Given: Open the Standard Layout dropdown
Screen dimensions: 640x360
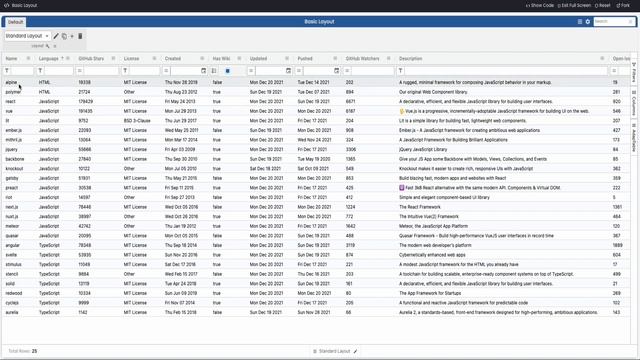Looking at the screenshot, I should pos(27,36).
